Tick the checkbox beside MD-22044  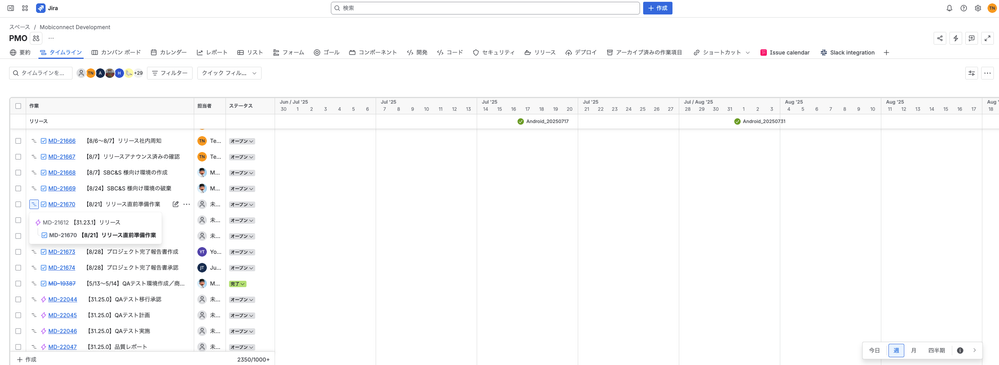click(x=18, y=299)
